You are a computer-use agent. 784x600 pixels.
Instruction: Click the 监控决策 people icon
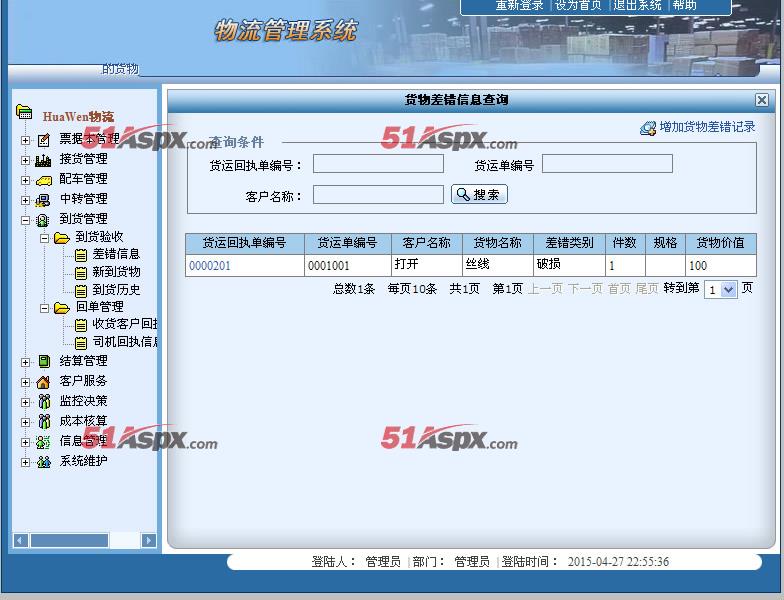[x=44, y=402]
